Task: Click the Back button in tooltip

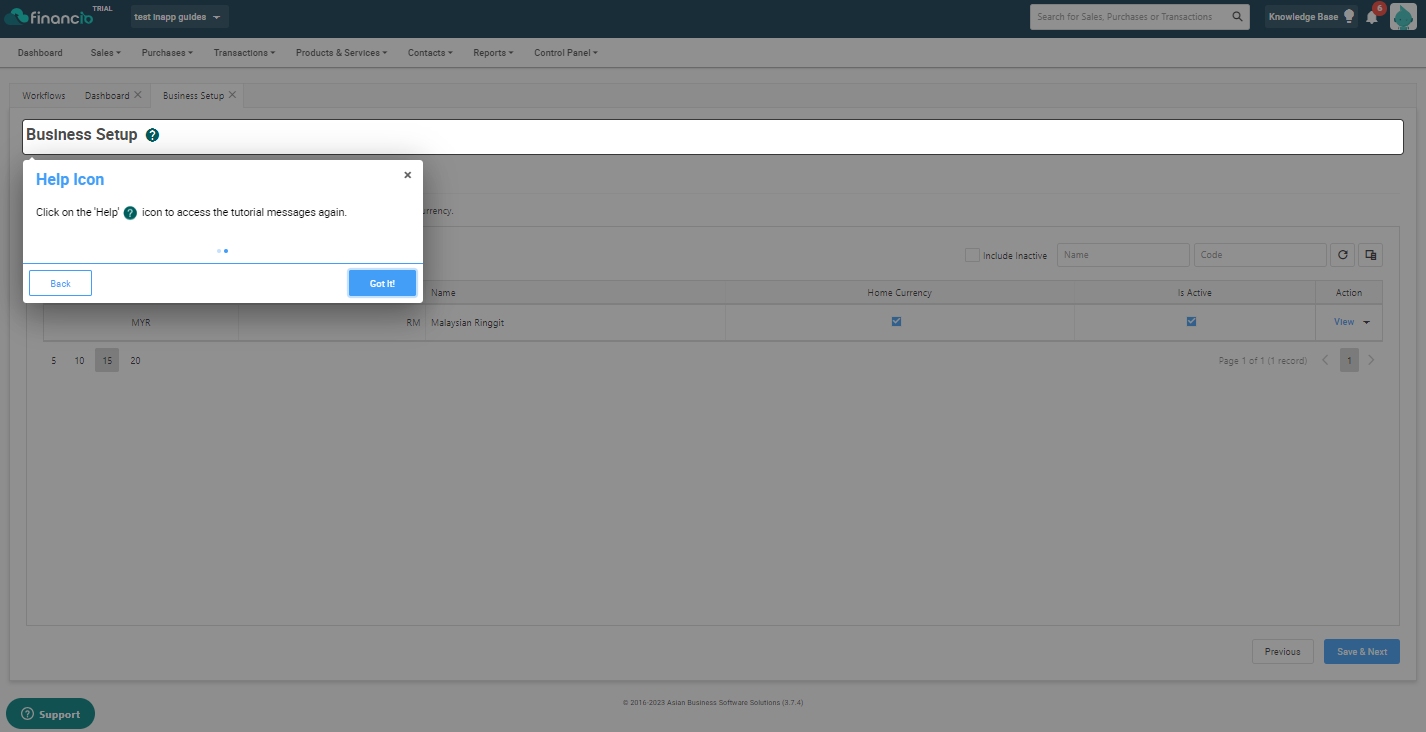Action: pos(60,283)
